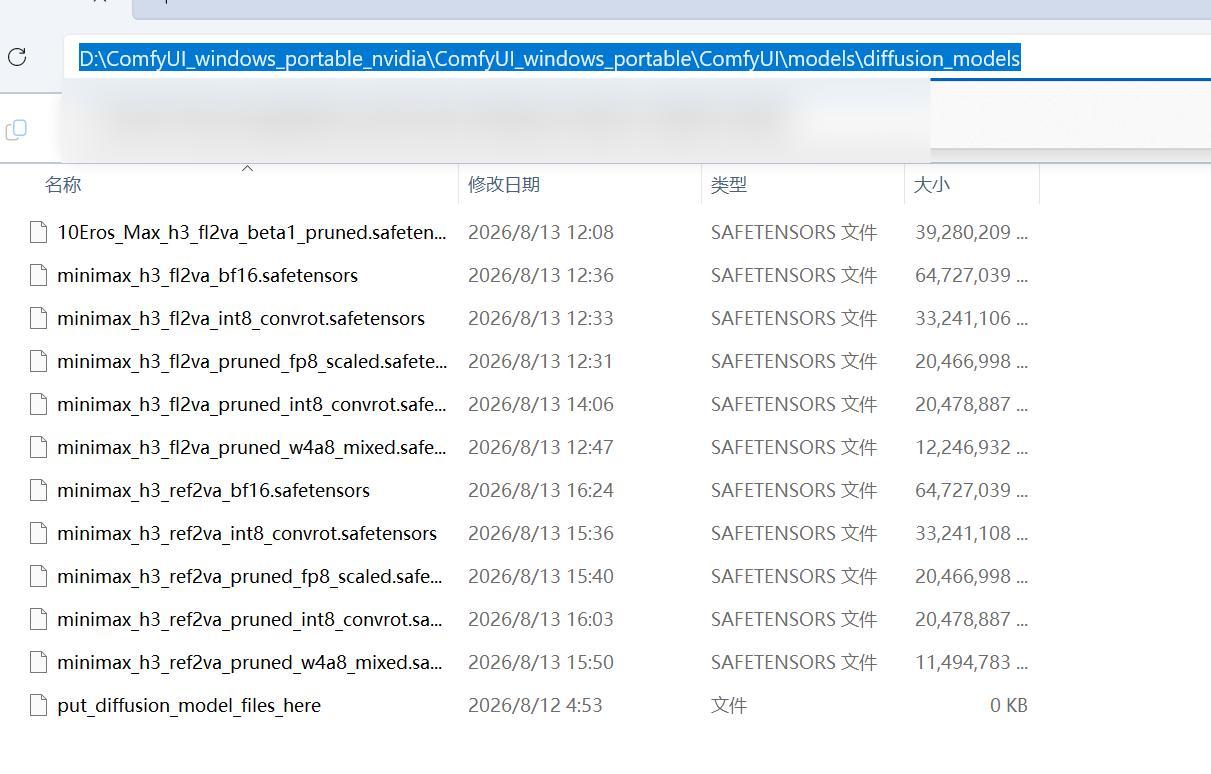Screen dimensions: 1211x774
Task: Sort files by the 大小 column header
Action: coord(932,184)
